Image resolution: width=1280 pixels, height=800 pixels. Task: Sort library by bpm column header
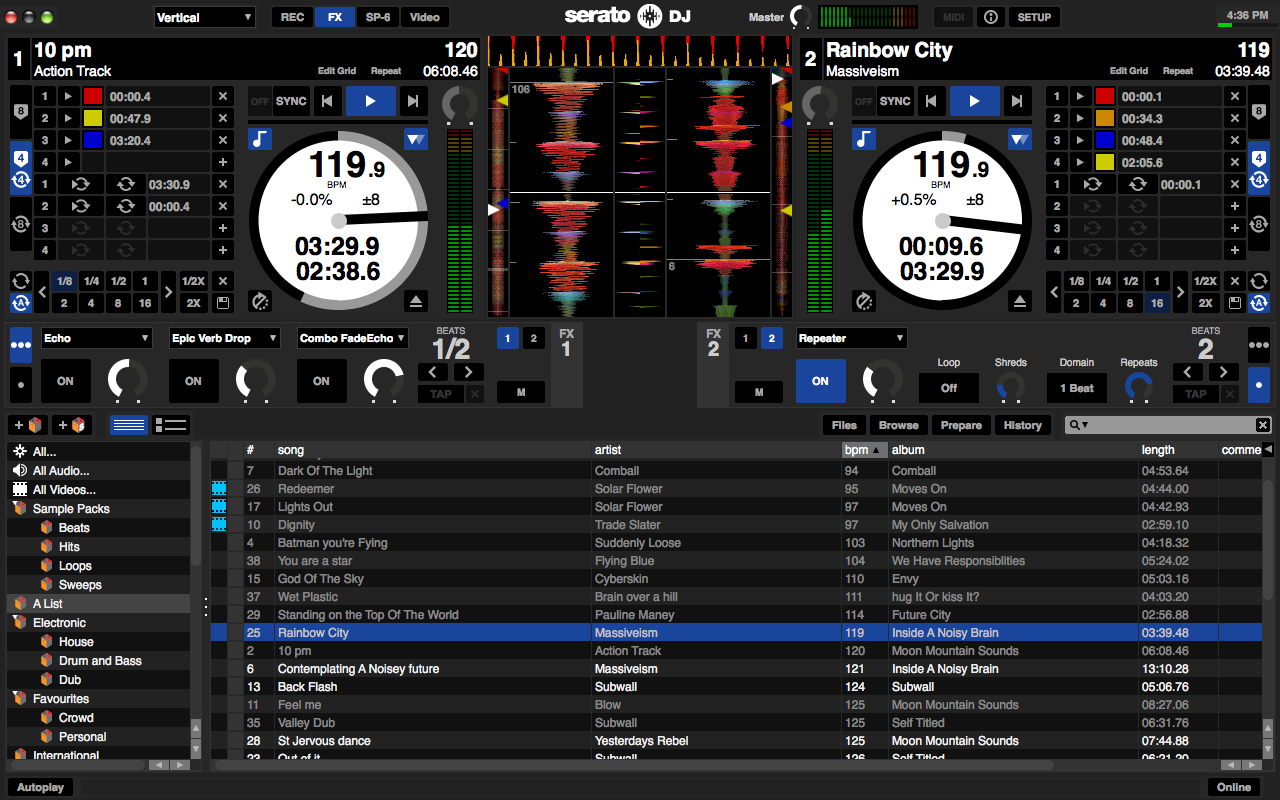click(x=864, y=450)
